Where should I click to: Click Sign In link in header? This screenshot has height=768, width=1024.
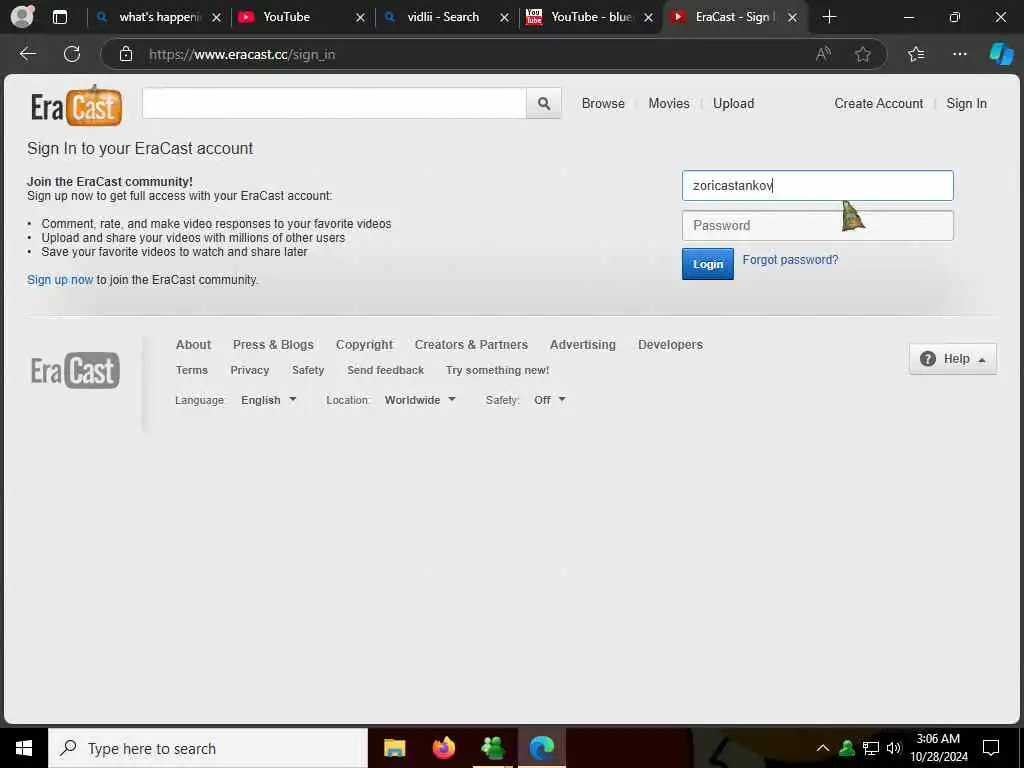966,103
